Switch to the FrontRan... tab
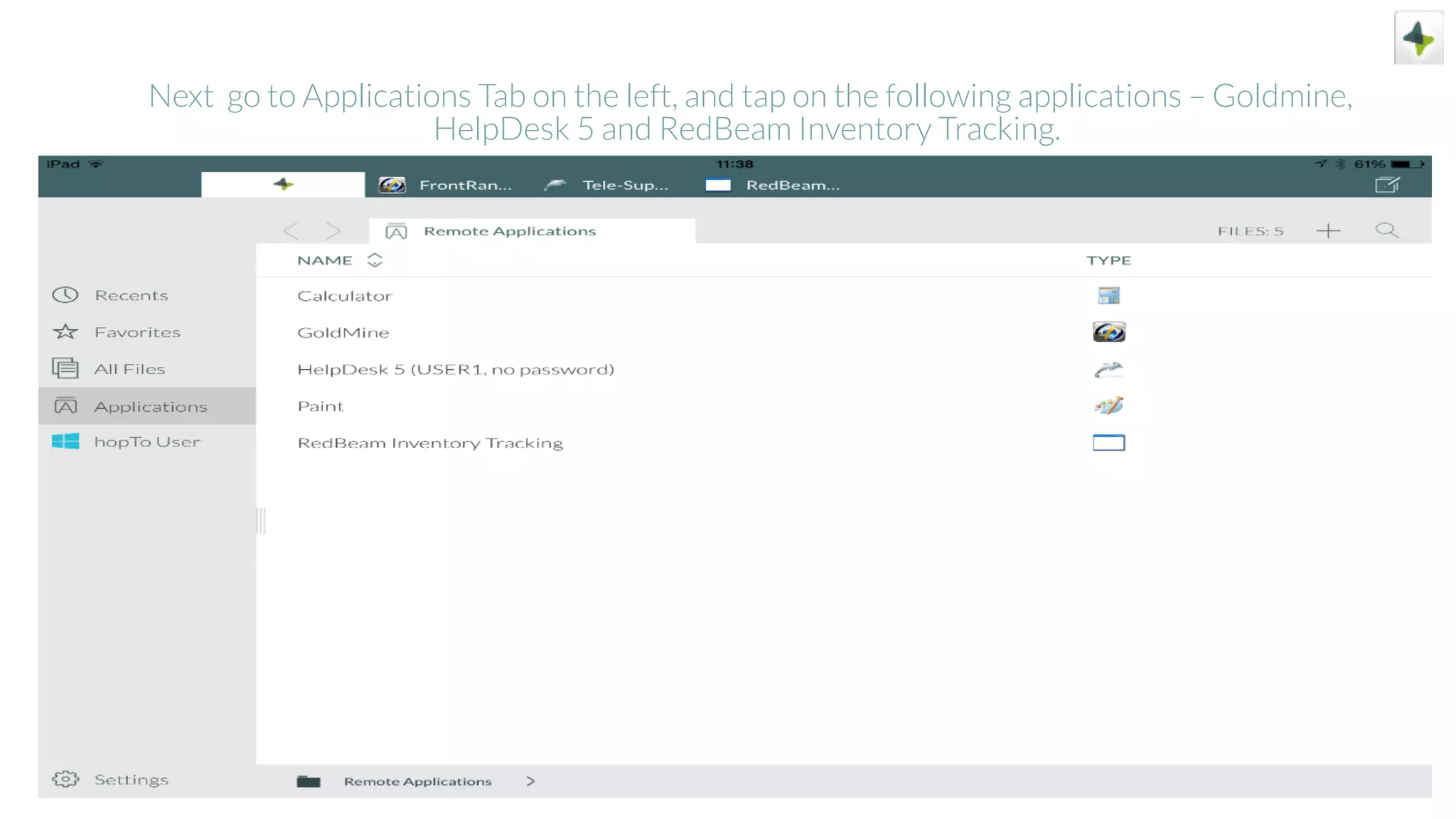This screenshot has width=1456, height=819. (x=446, y=185)
